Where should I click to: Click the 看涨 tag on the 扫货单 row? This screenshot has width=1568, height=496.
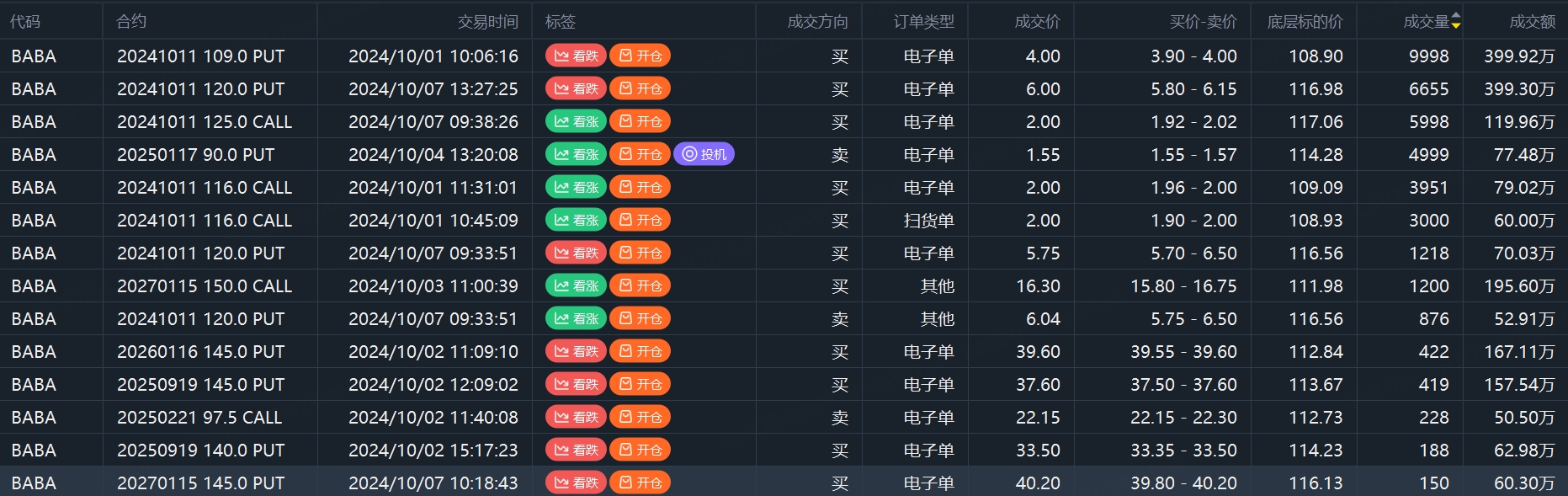tap(576, 220)
